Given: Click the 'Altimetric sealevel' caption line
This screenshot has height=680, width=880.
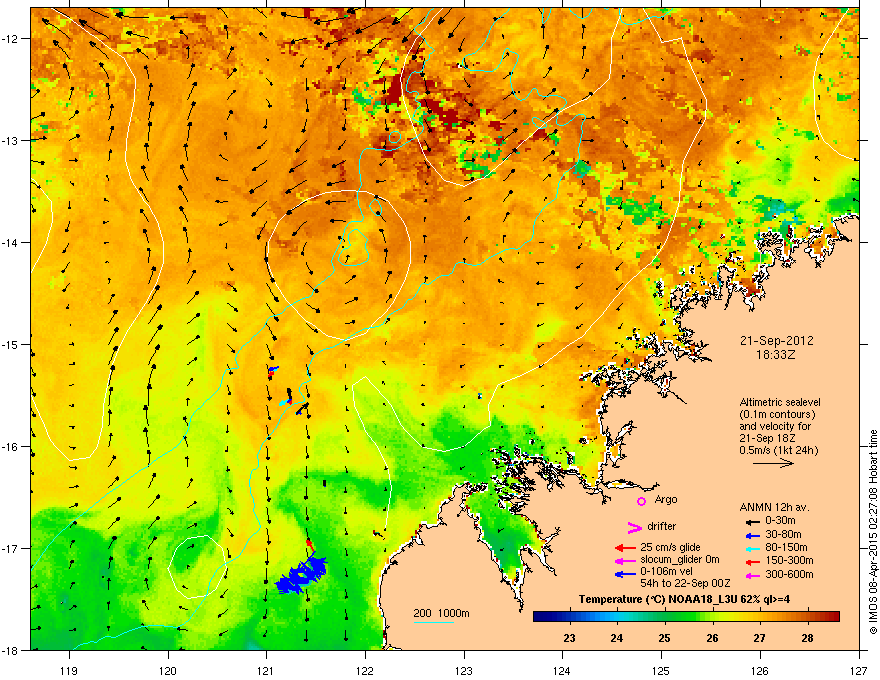Looking at the screenshot, I should click(x=780, y=402).
